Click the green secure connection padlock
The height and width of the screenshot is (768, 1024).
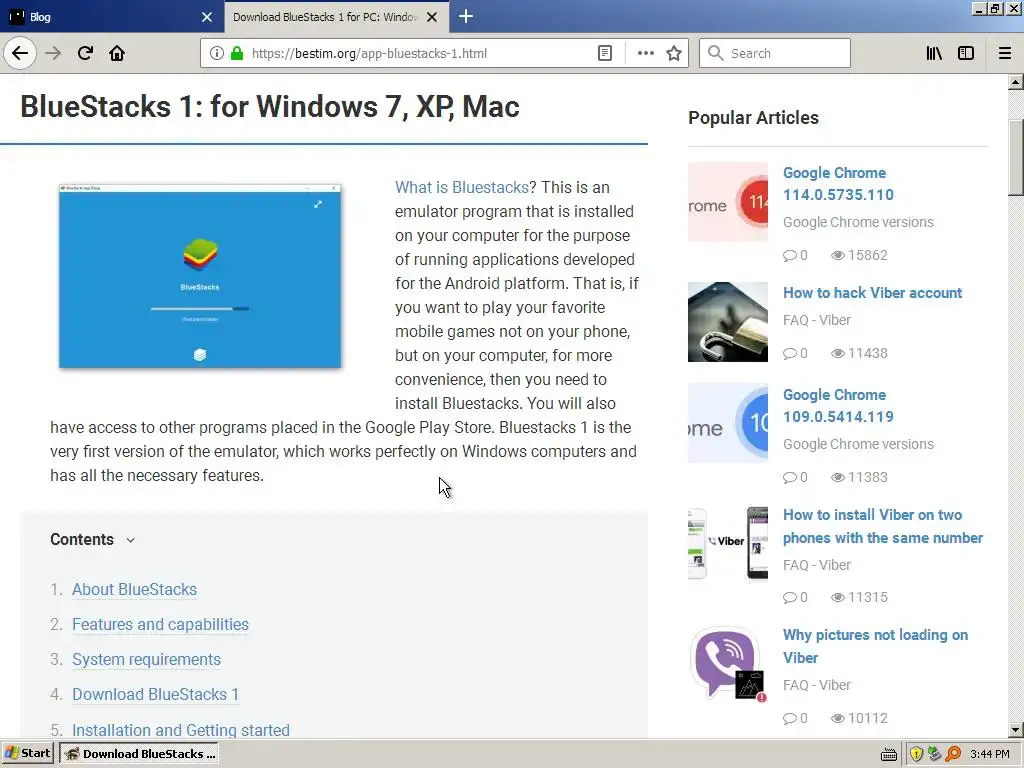[237, 53]
